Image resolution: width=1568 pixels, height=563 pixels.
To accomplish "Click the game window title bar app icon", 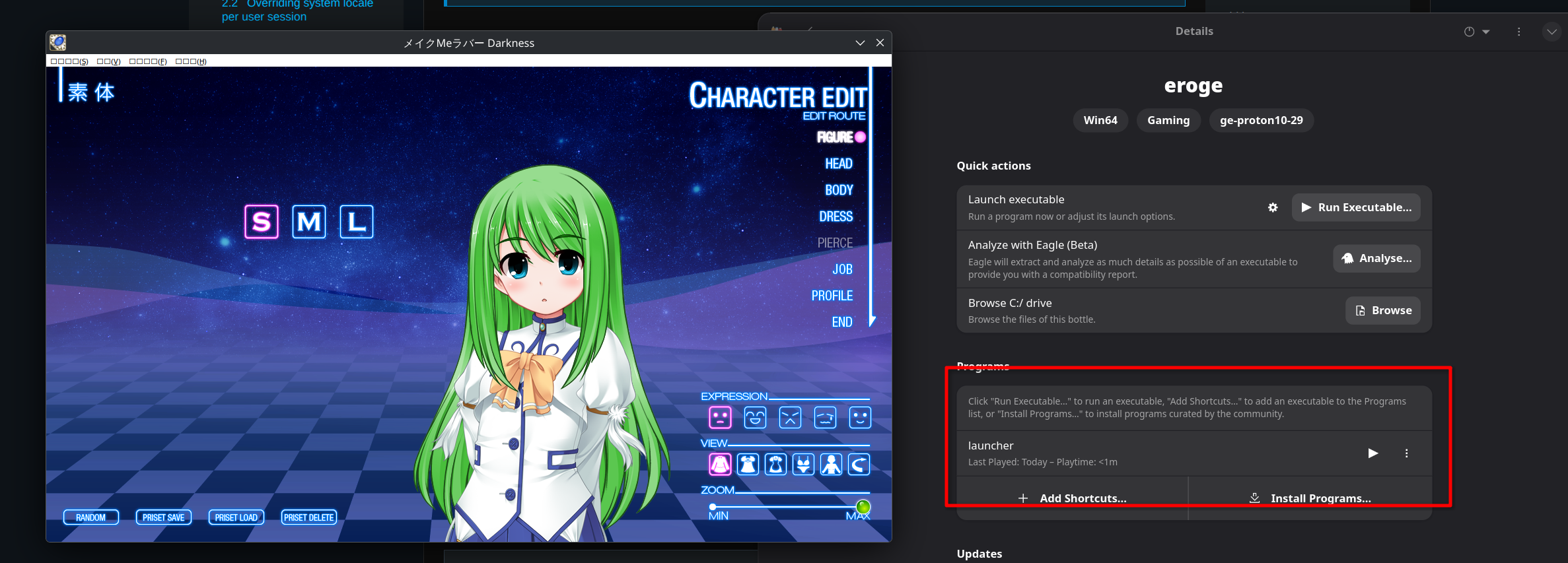I will pos(58,43).
